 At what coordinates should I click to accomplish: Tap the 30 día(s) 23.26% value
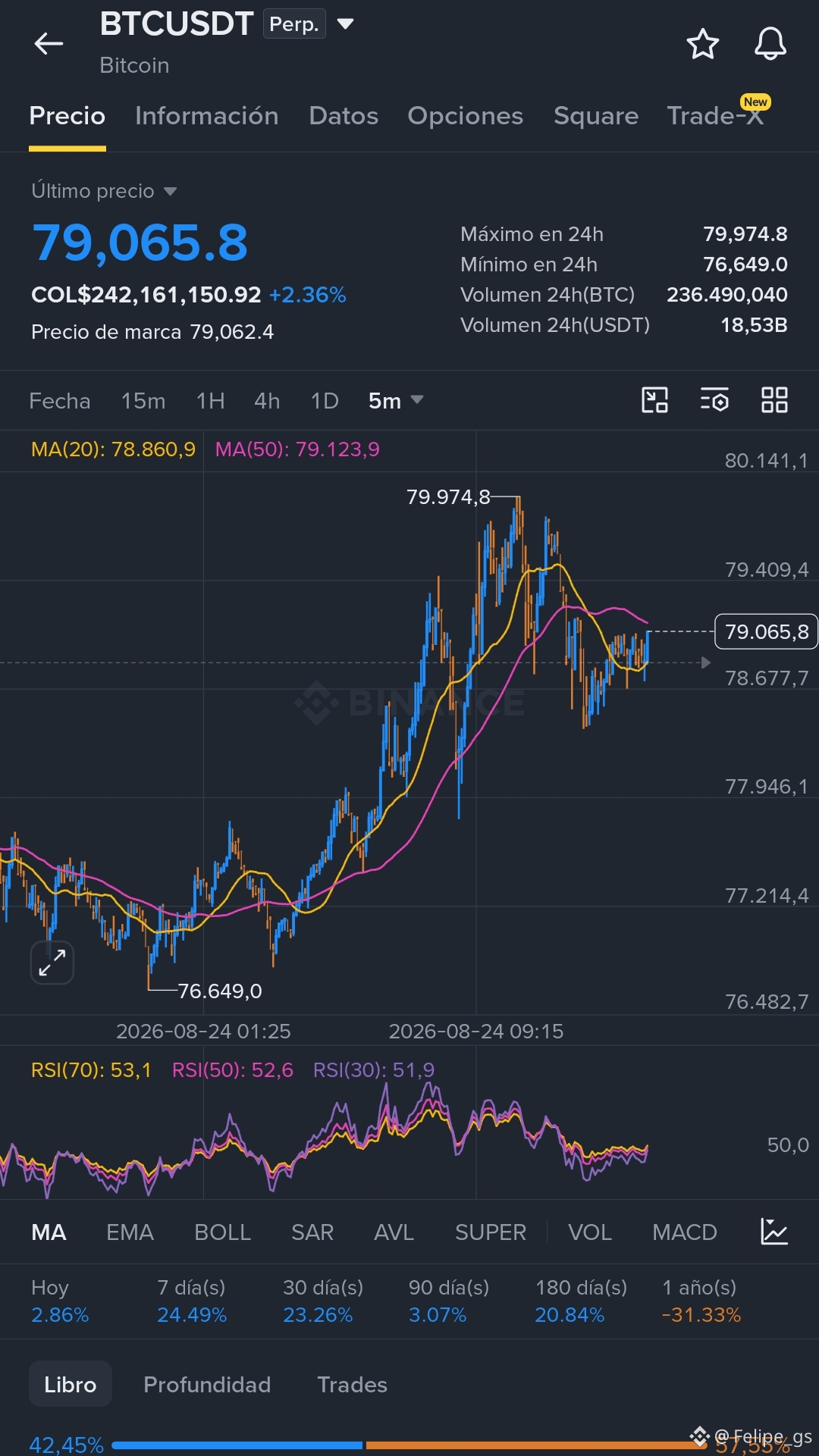[318, 1315]
